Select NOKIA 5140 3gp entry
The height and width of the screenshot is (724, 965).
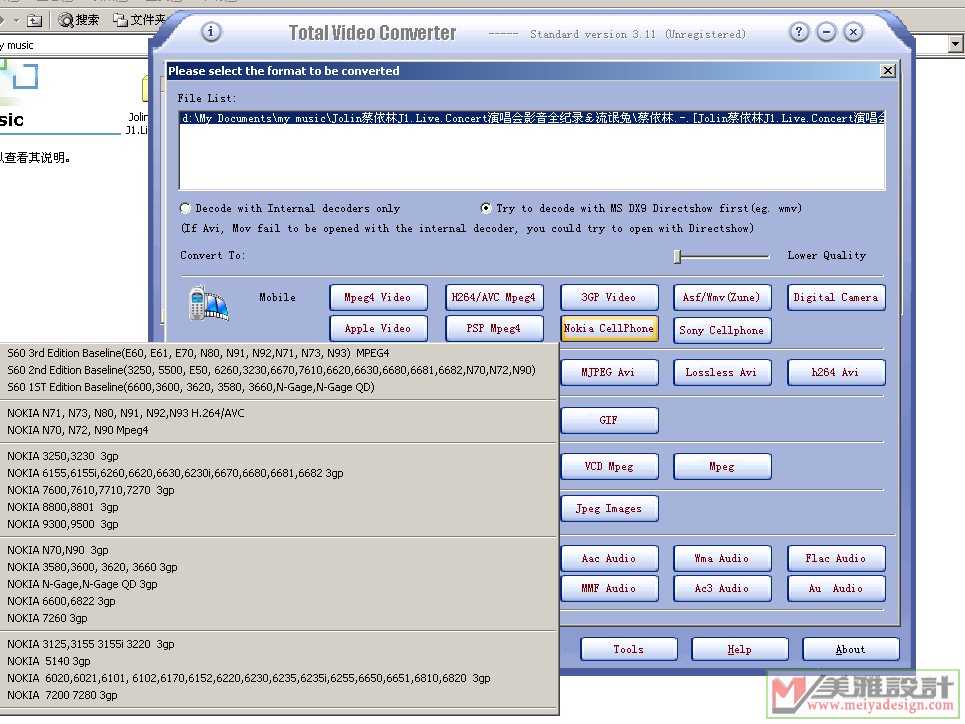[279, 661]
